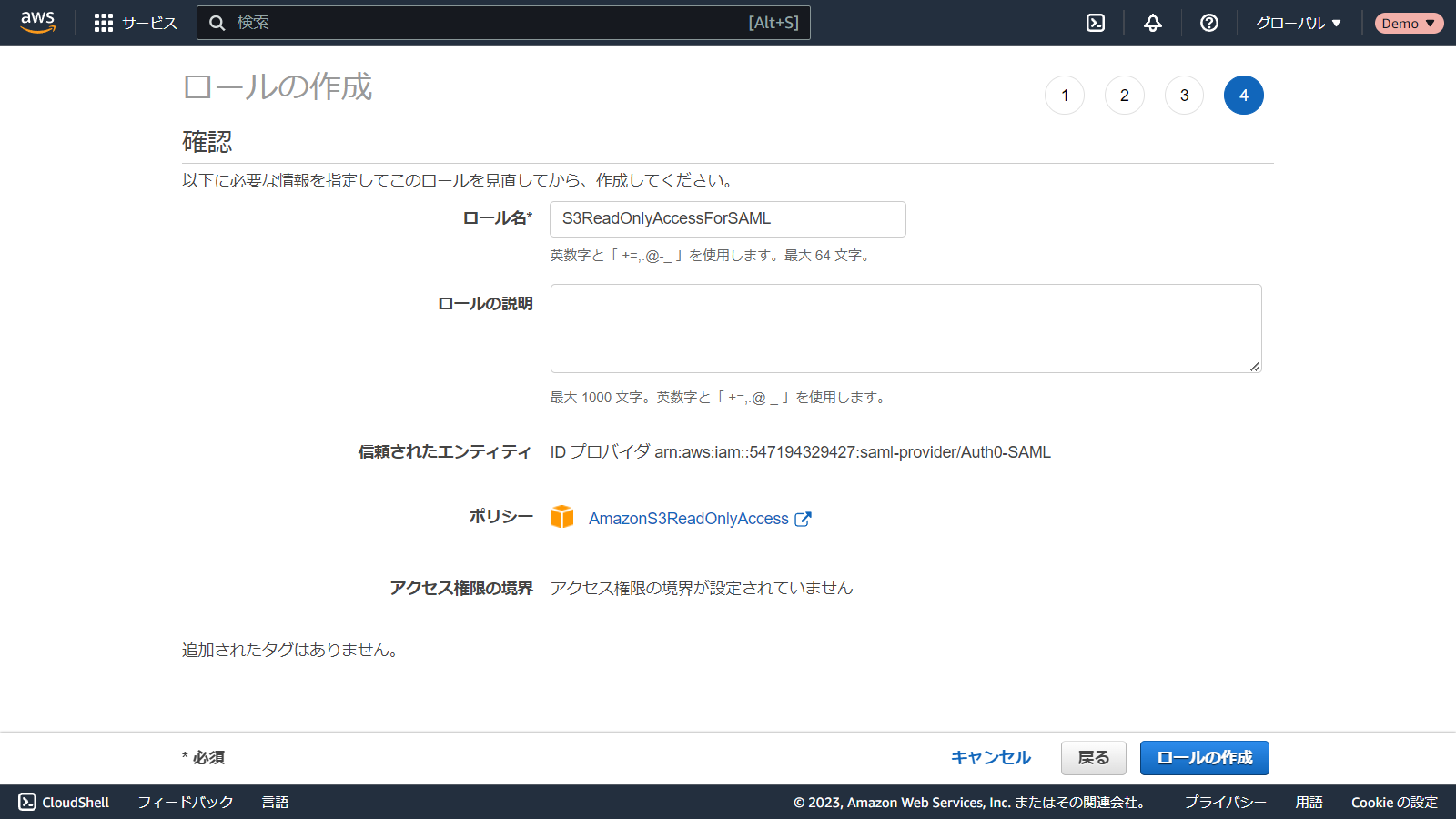
Task: Click the orange policy box icon
Action: [x=562, y=517]
